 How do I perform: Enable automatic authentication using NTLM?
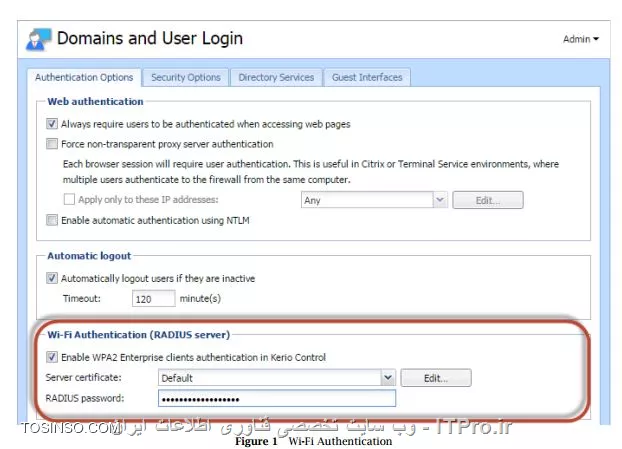pos(52,220)
